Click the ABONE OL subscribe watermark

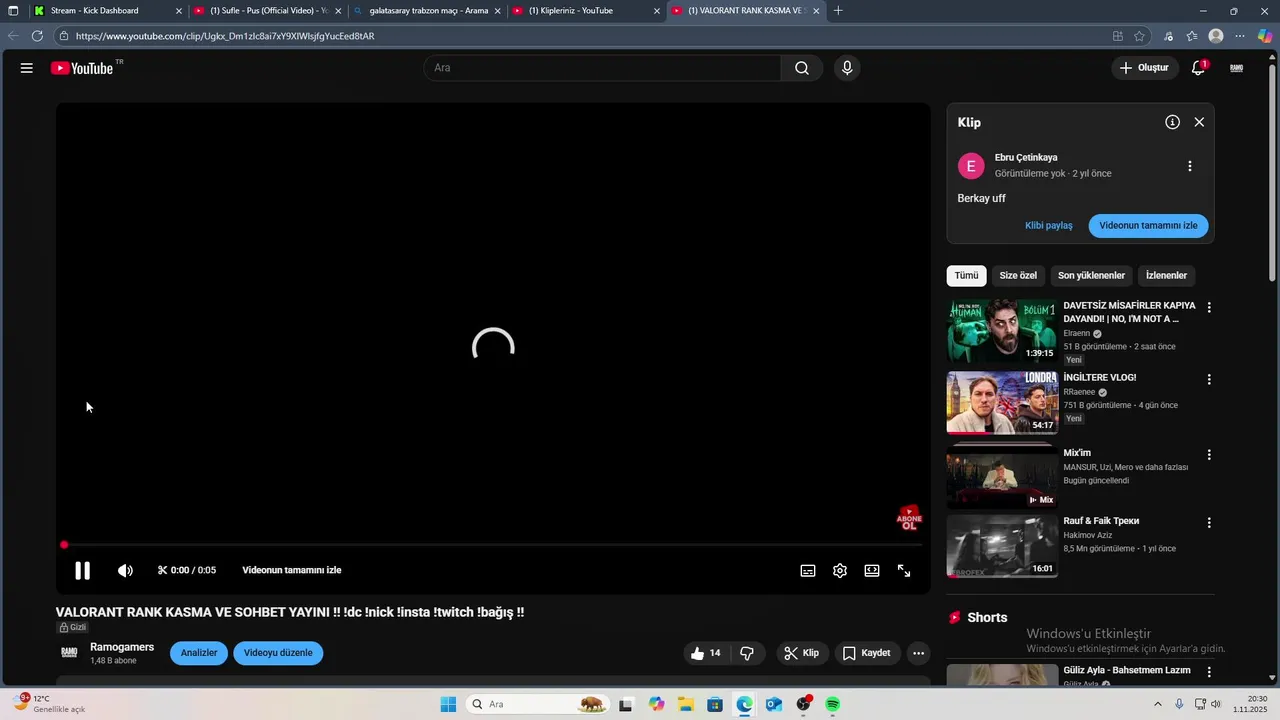pyautogui.click(x=909, y=518)
